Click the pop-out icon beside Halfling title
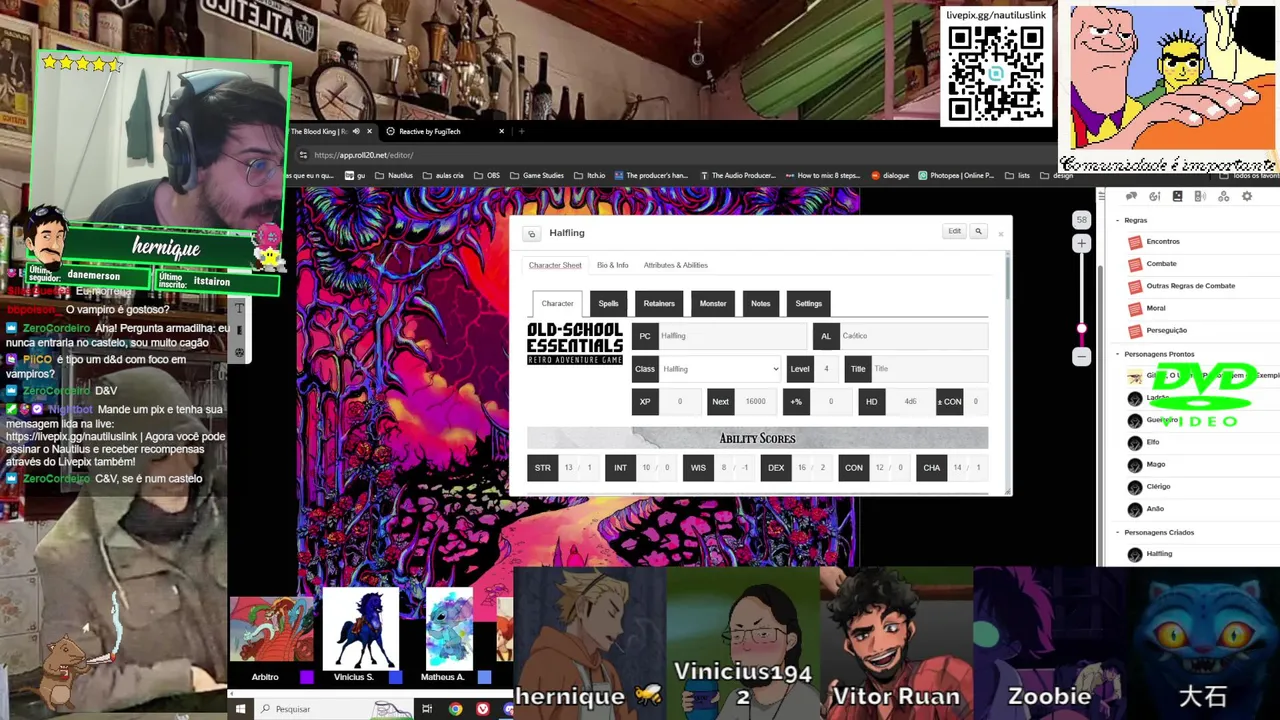The width and height of the screenshot is (1280, 720). coord(532,233)
